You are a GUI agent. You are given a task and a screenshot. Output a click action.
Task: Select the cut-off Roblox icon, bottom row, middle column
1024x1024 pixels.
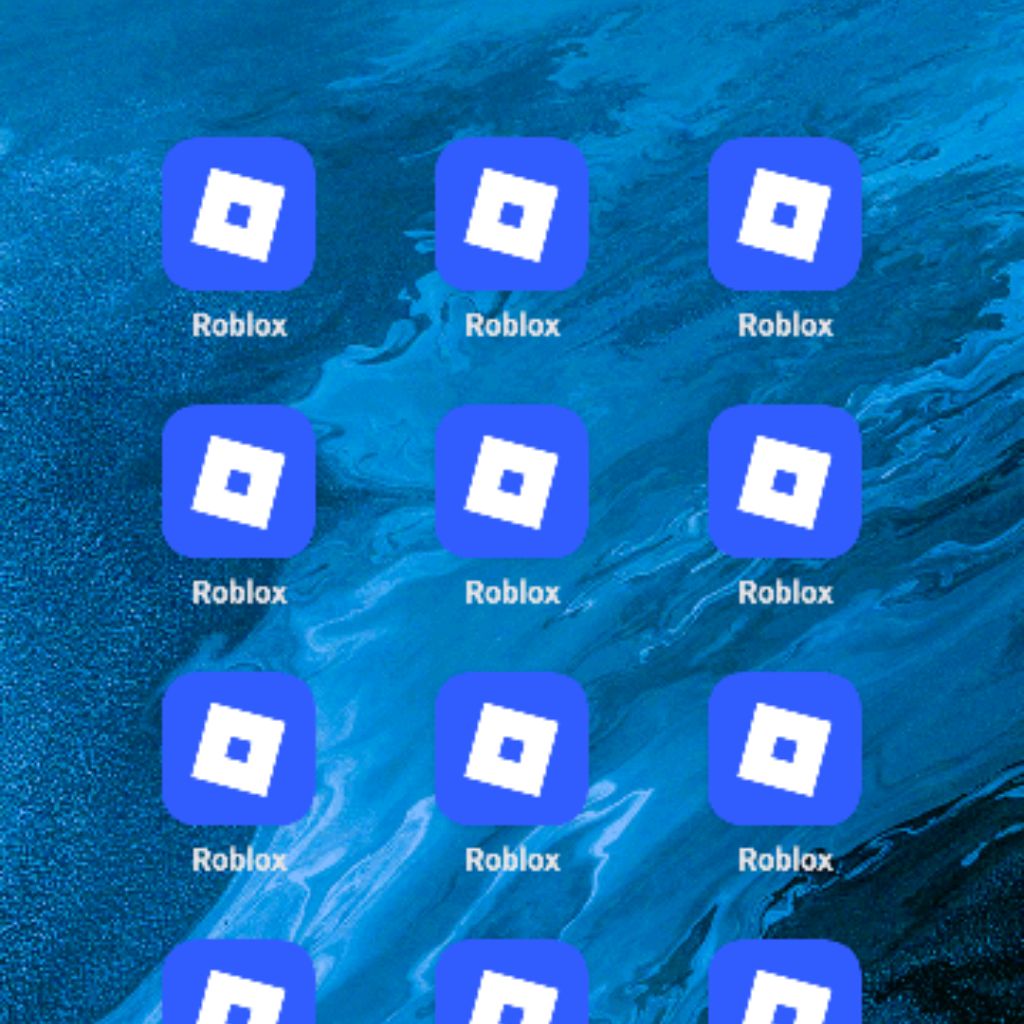coord(512,982)
